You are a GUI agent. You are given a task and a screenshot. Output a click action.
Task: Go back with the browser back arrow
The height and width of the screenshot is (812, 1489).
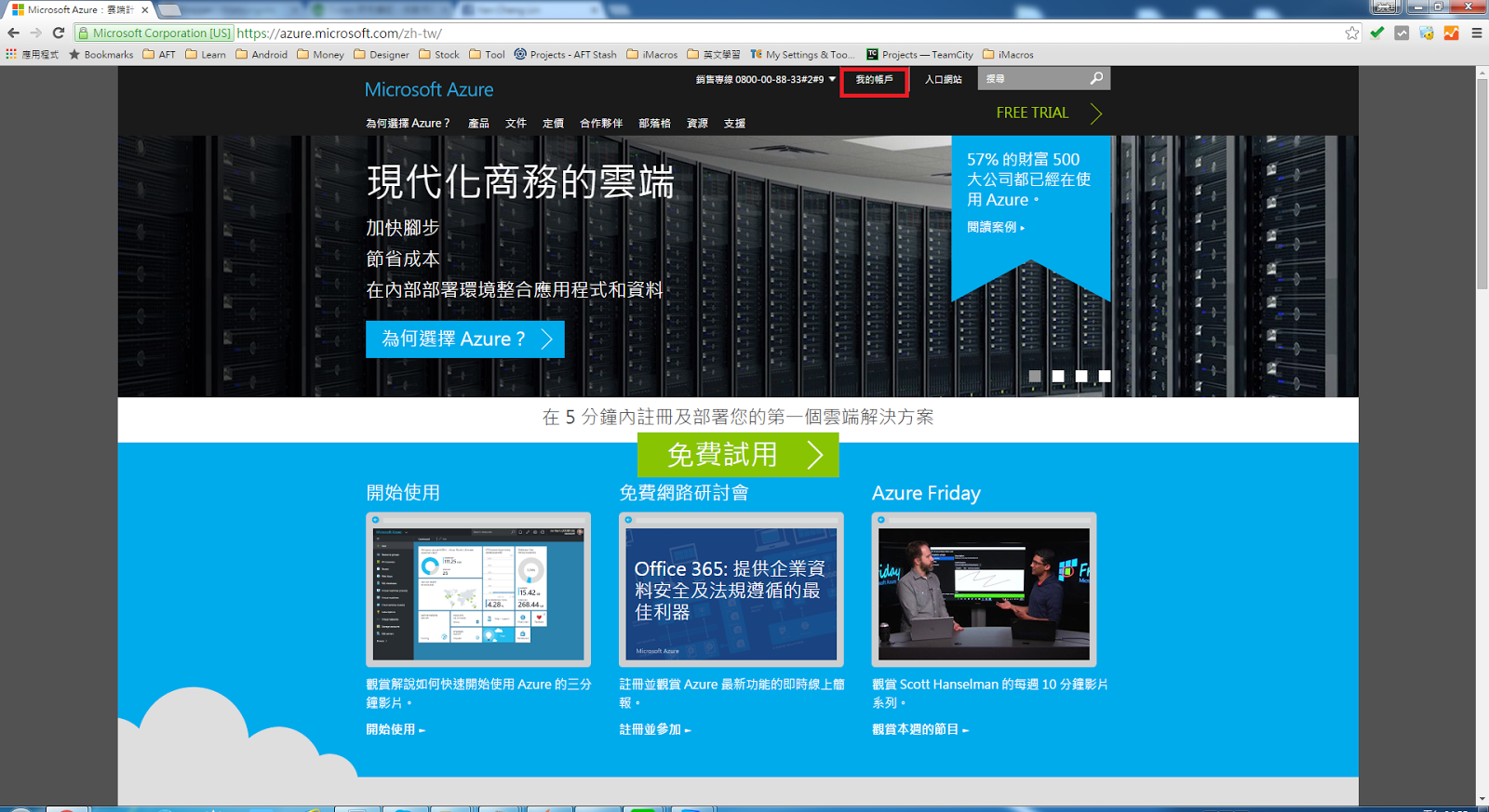(13, 33)
